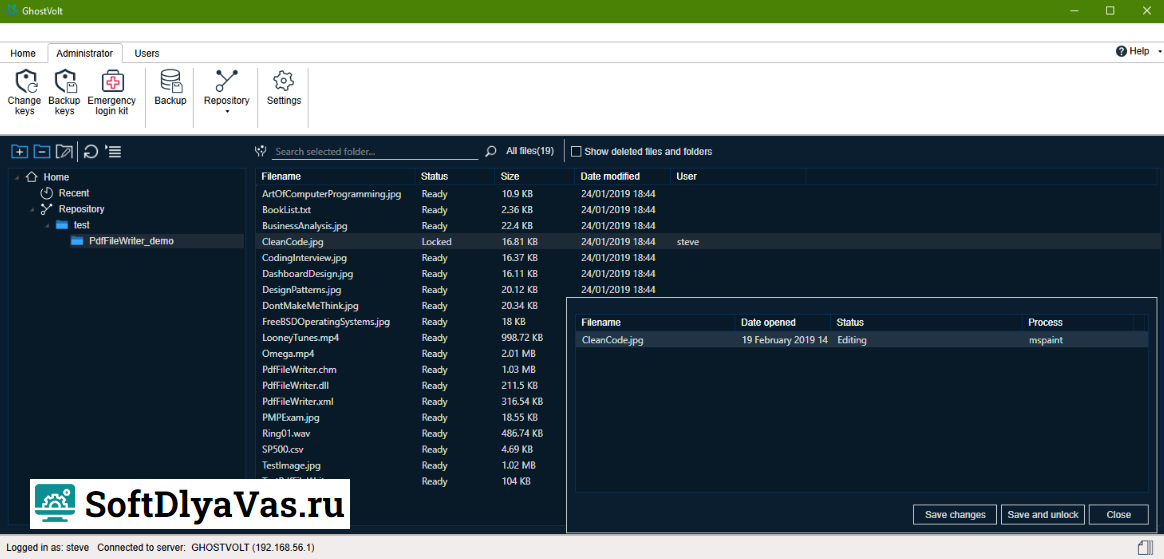Click Save and unlock

[1044, 514]
